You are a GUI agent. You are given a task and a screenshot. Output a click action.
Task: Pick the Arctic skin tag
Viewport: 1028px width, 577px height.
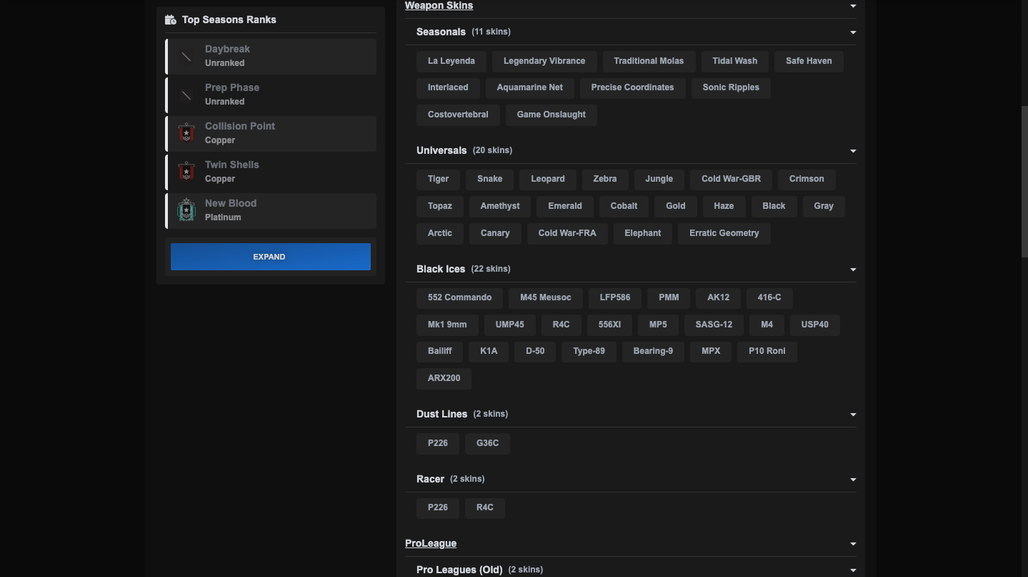pos(440,233)
